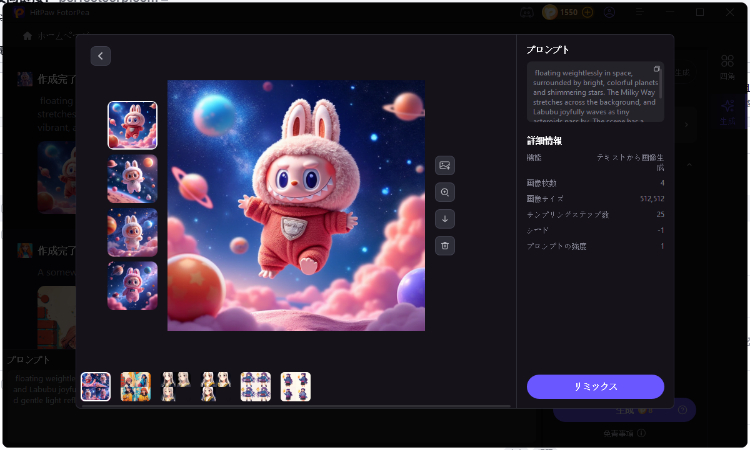Open the first history thumbnail of space Labubu set
The width and height of the screenshot is (750, 450).
96,386
